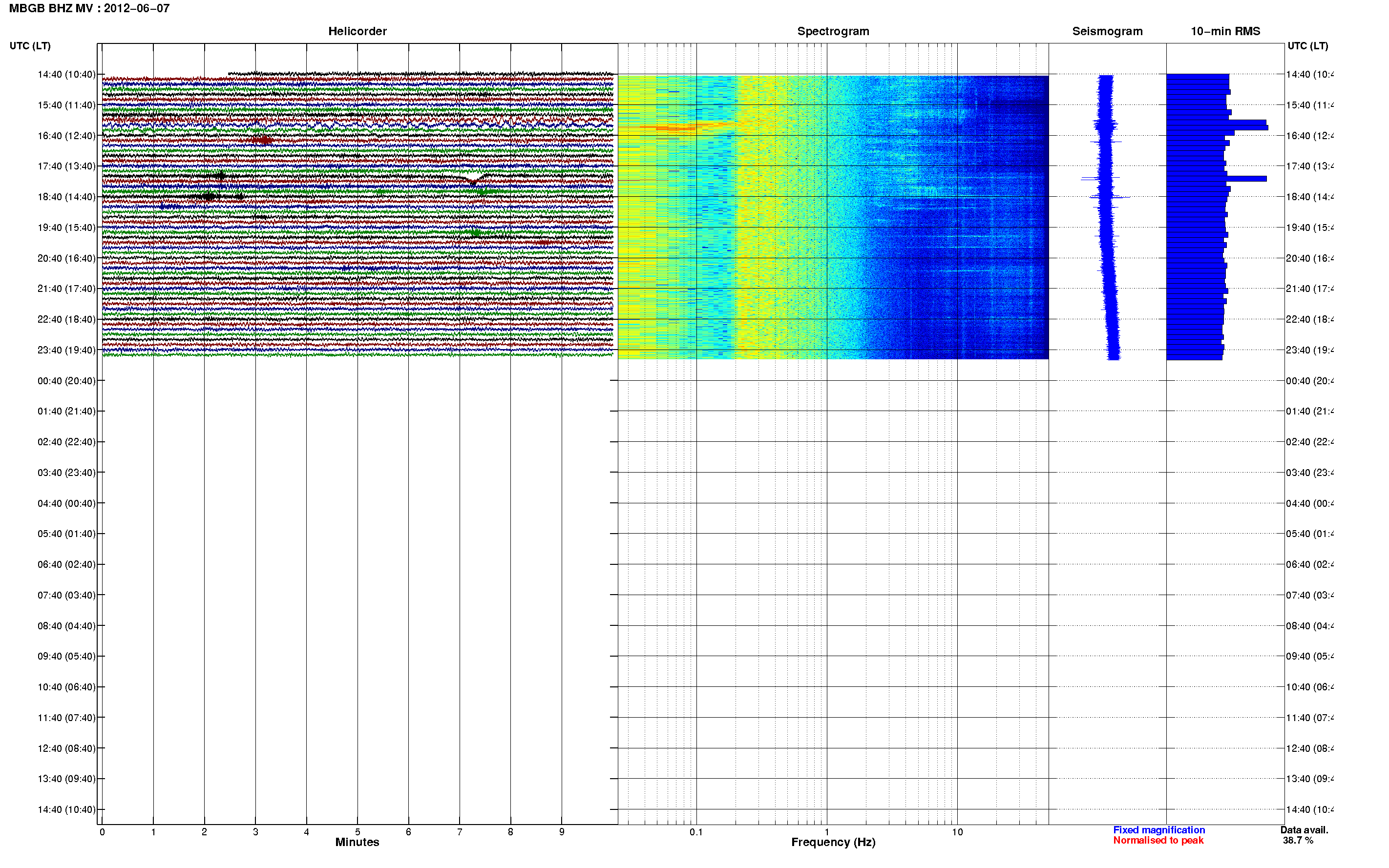Click the red 'Normalised to peak' legend text
This screenshot has width=1389, height=868.
pos(1158,841)
